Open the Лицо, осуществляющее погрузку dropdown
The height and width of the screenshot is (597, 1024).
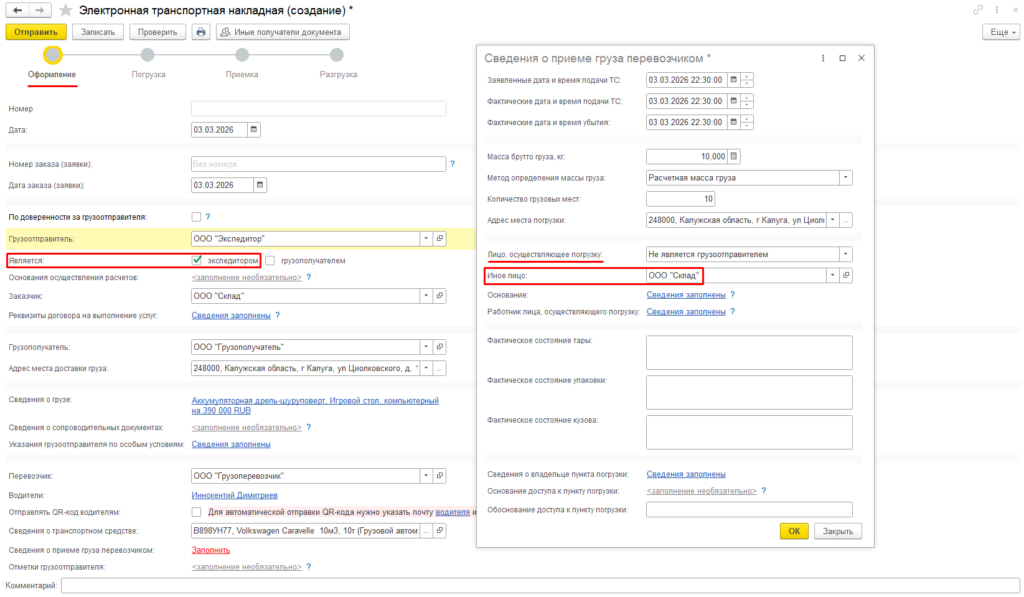[846, 254]
